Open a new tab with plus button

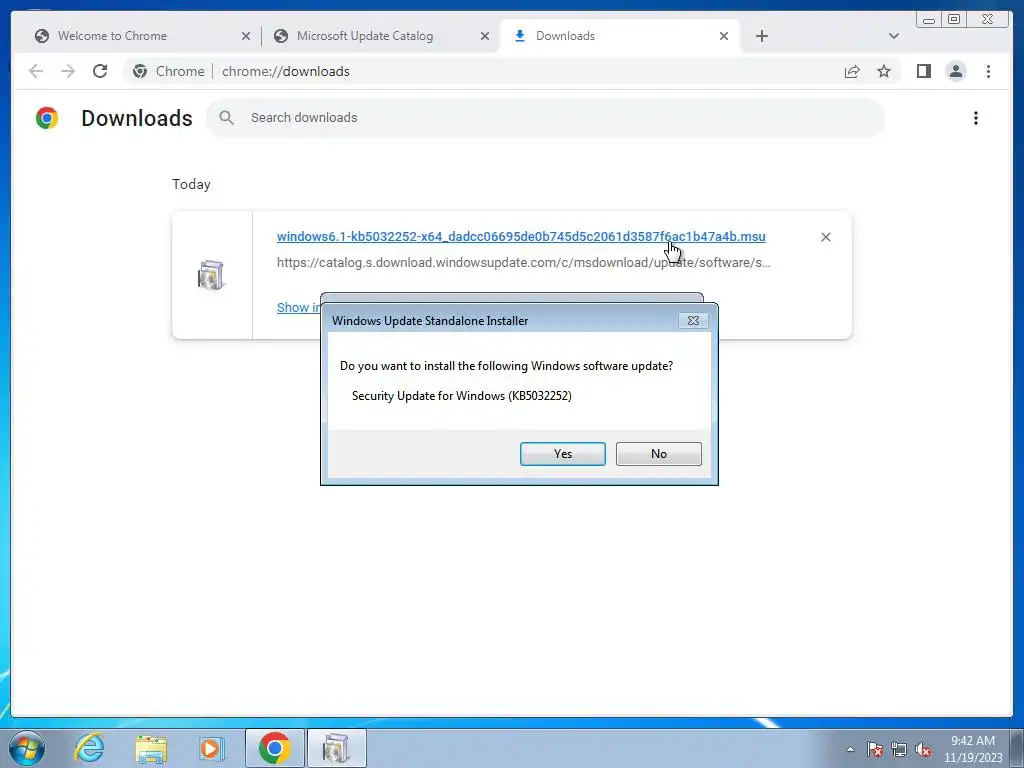[x=761, y=36]
